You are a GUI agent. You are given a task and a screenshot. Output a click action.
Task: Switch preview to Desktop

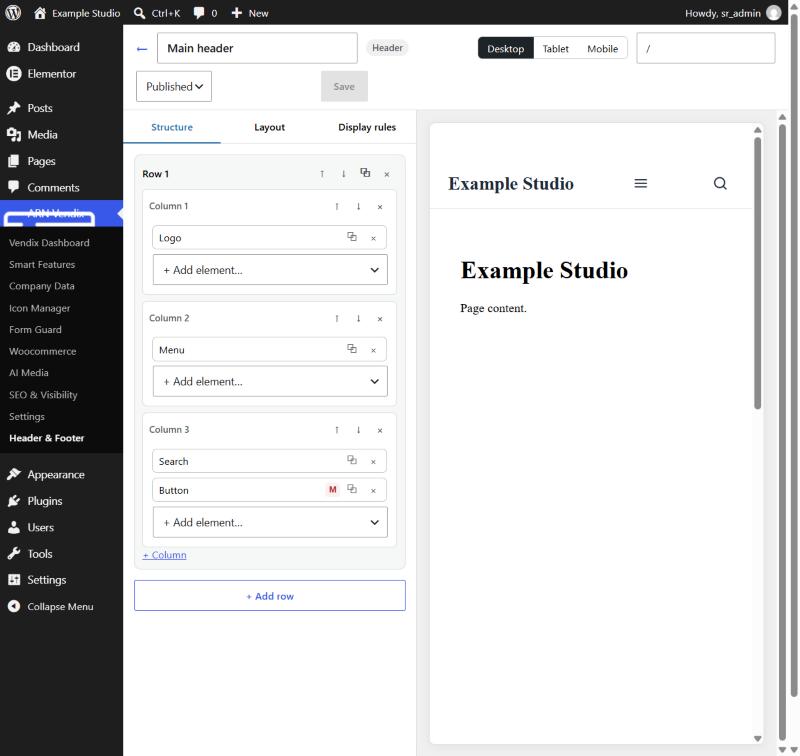pyautogui.click(x=506, y=48)
